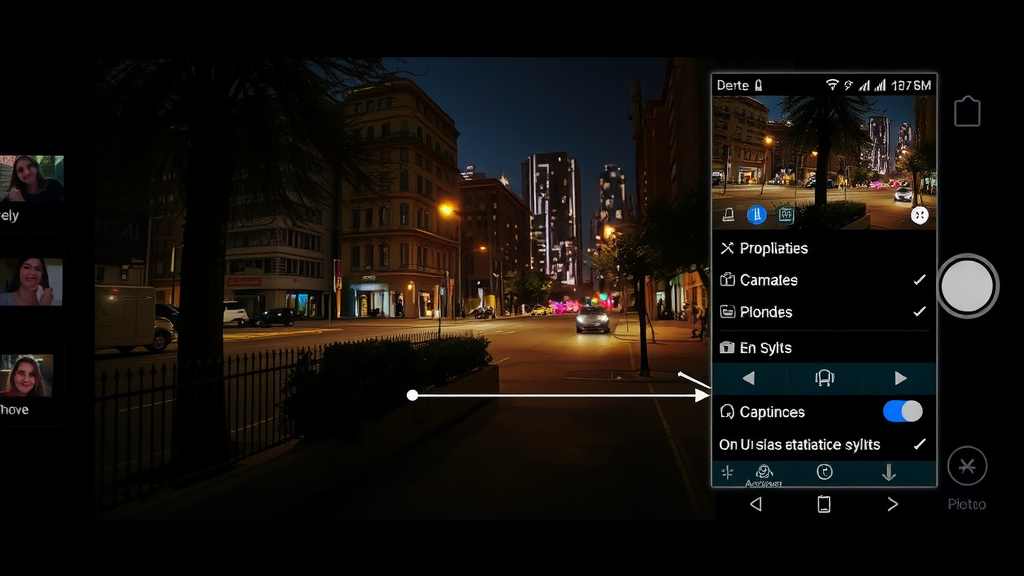Uncheck the Plondes checkmark
Screen dimensions: 1024x576
919,312
